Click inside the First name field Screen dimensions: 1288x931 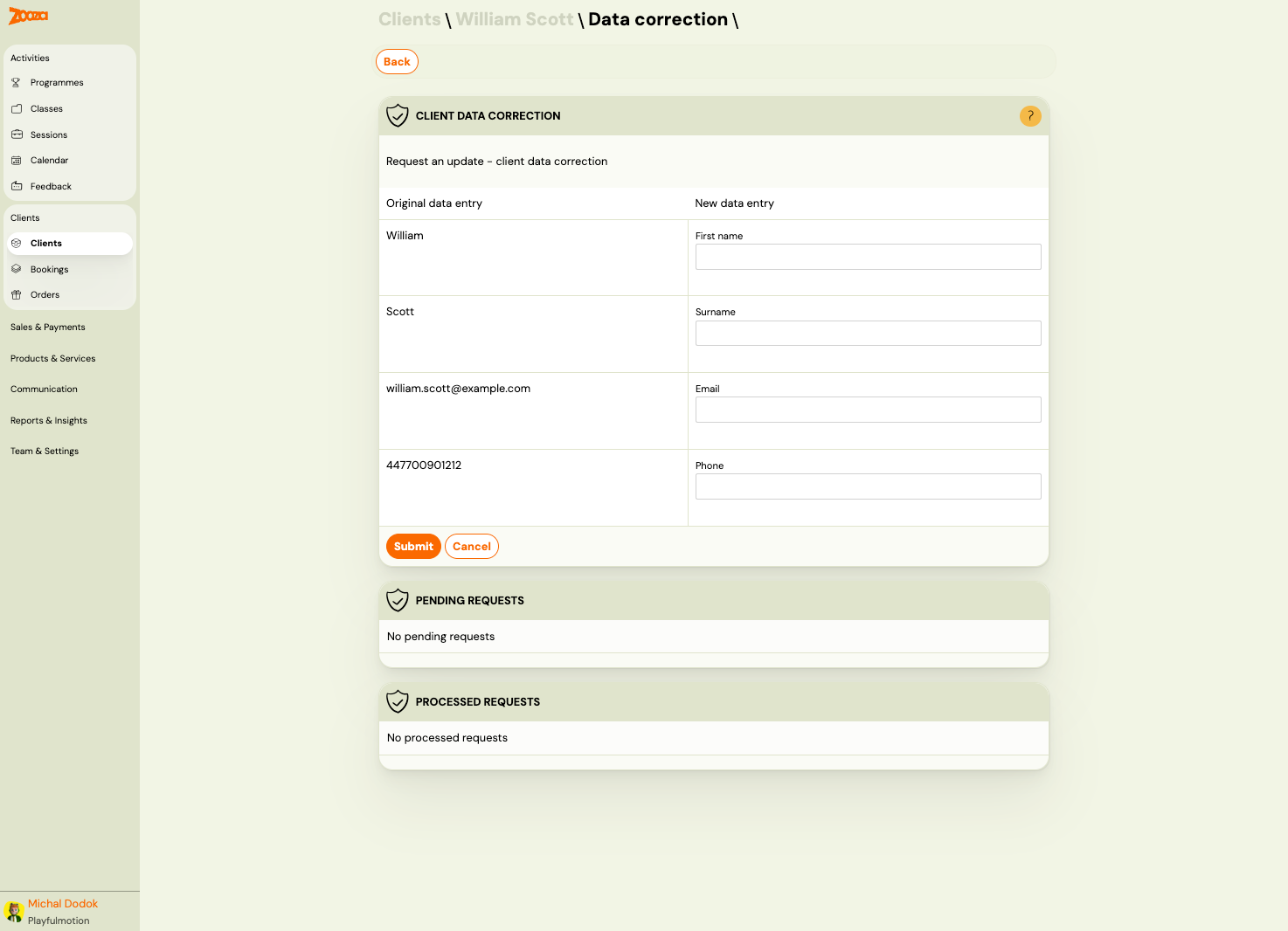[x=868, y=256]
